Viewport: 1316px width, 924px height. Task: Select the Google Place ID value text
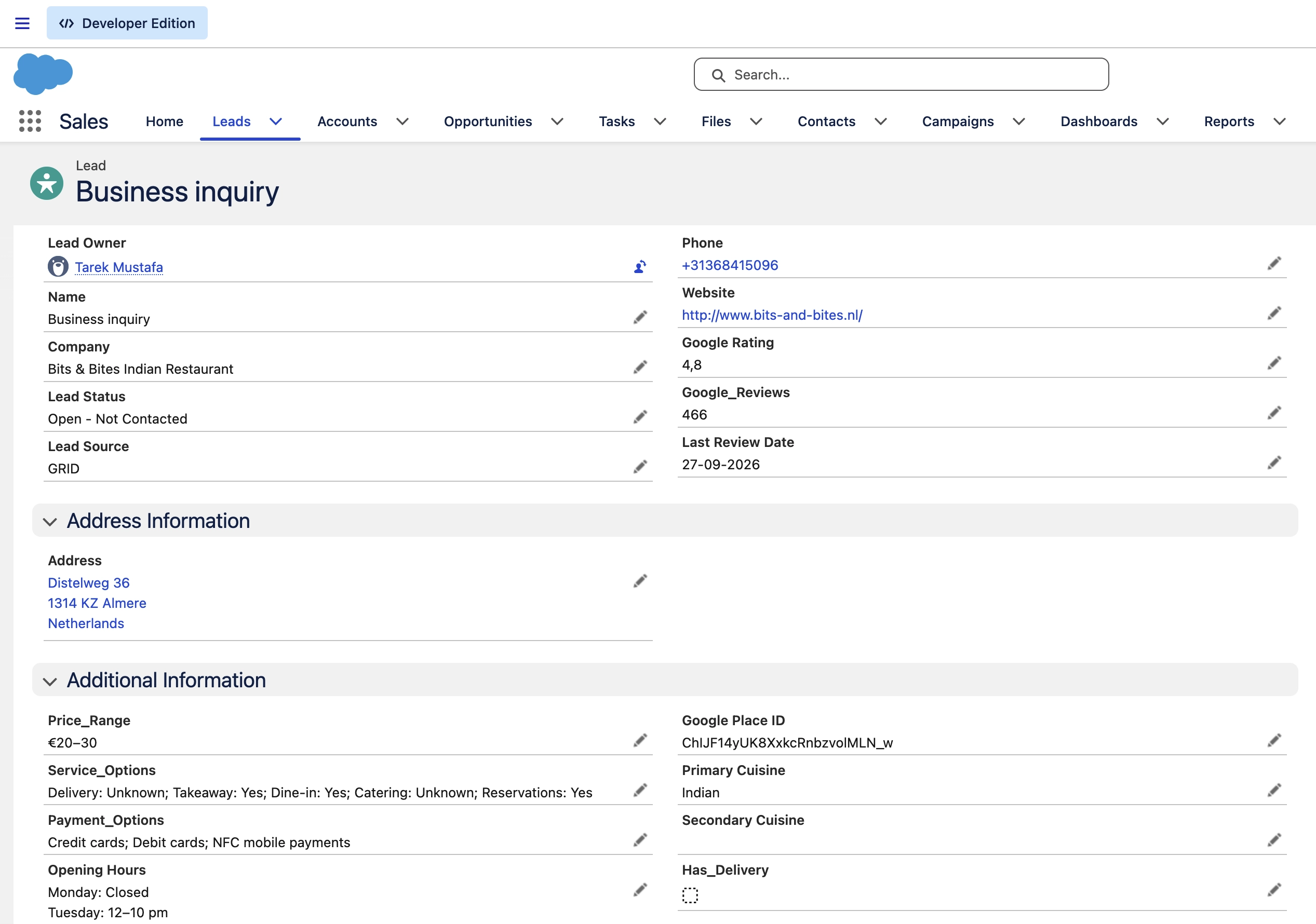[787, 742]
